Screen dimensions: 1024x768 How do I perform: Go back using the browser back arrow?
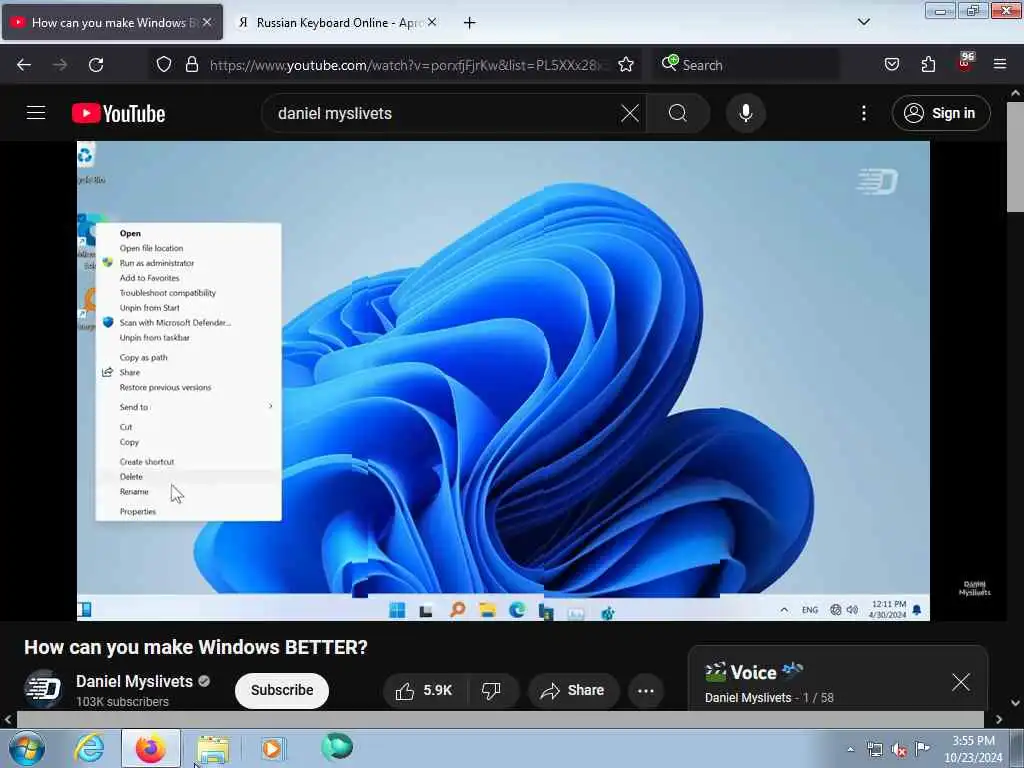[x=24, y=65]
